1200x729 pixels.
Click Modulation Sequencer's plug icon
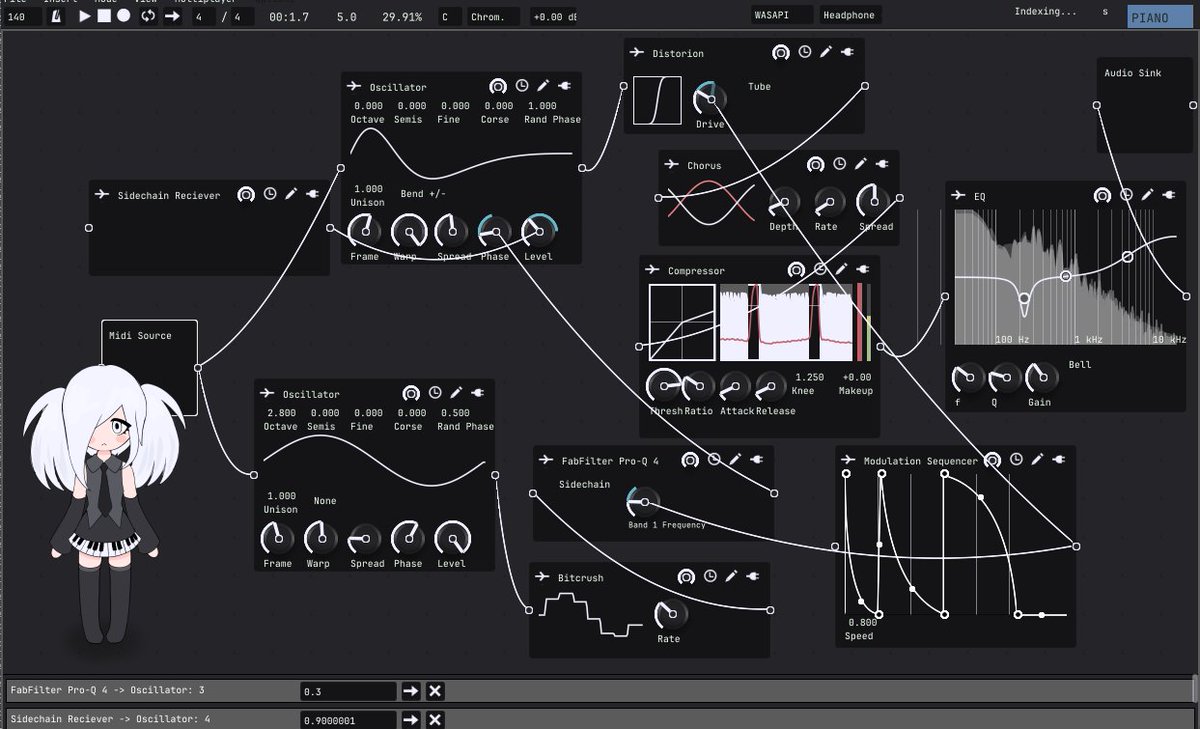tap(1060, 460)
